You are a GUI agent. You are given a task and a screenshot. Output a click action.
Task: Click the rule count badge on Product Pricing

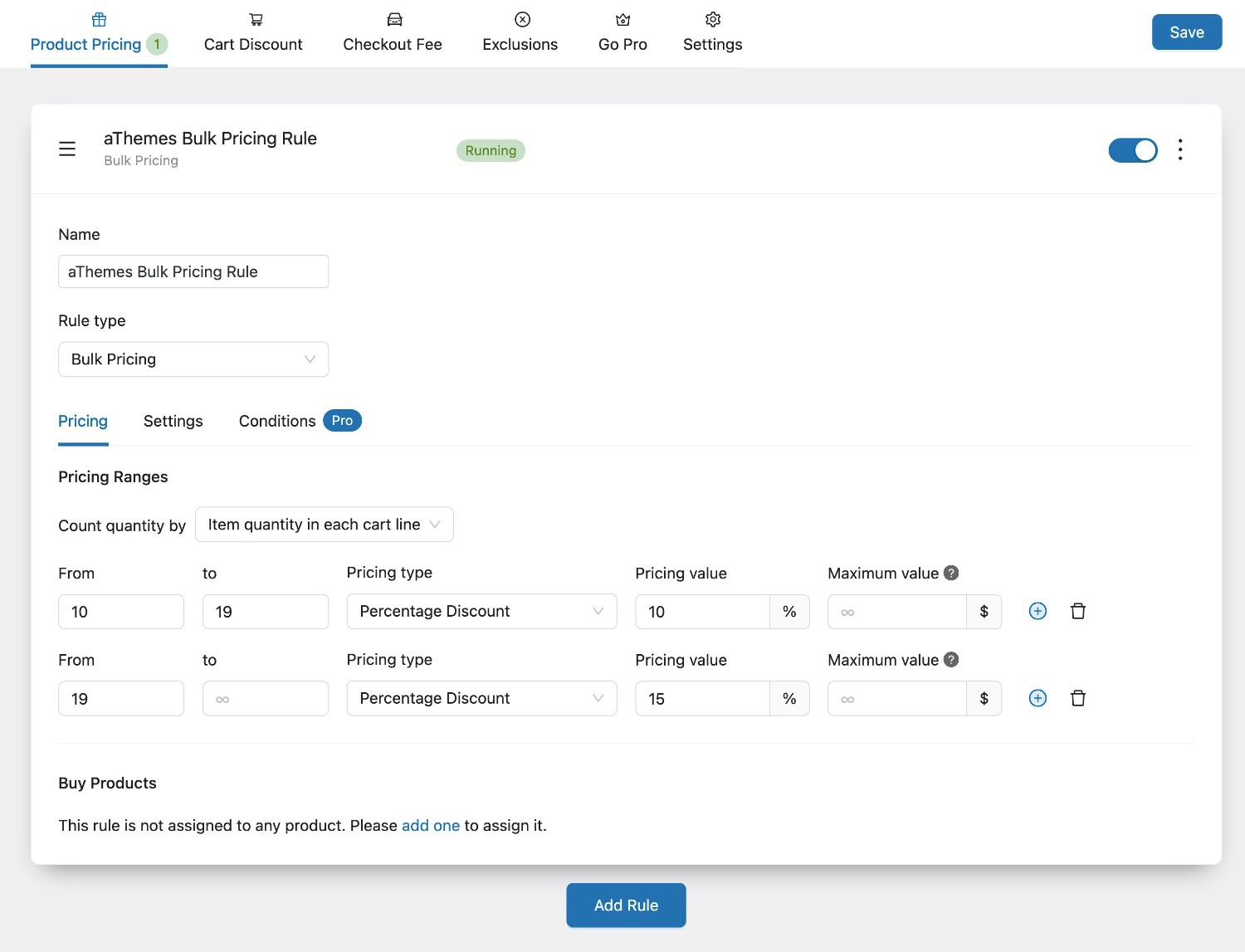click(157, 44)
